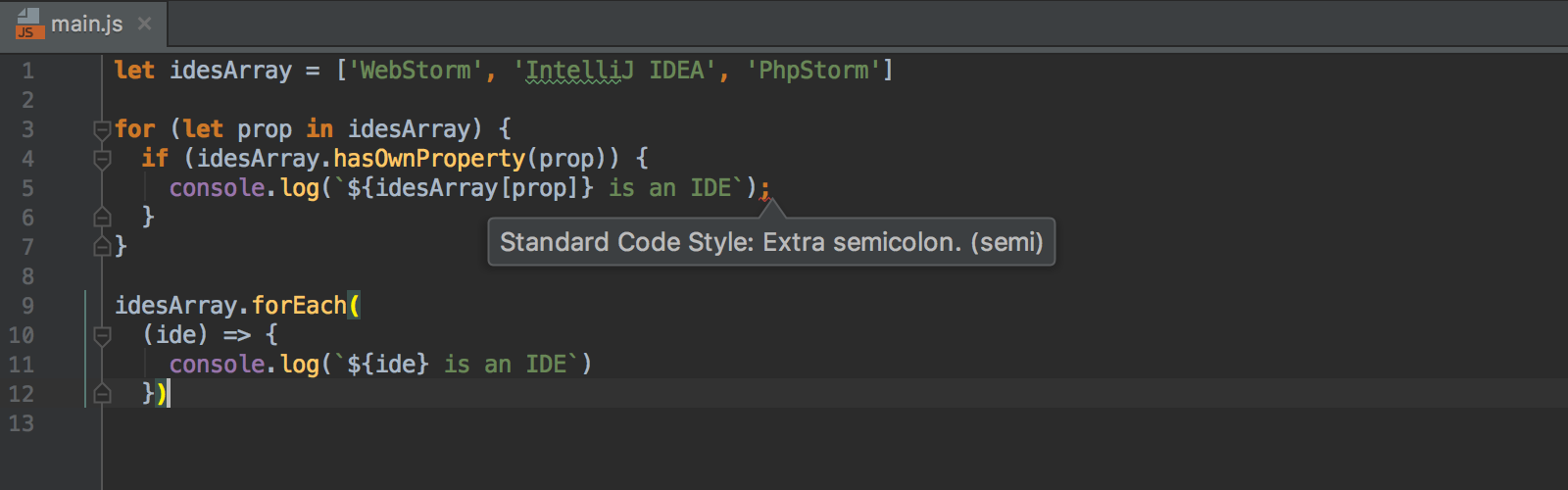Image resolution: width=1568 pixels, height=490 pixels.
Task: Click console.log on line 5
Action: [x=244, y=188]
